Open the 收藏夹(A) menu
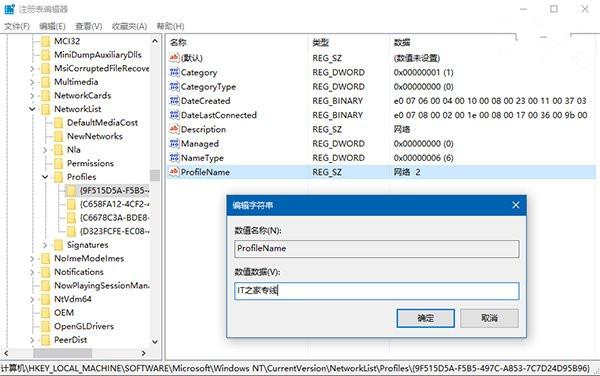This screenshot has width=600, height=376. 129,26
